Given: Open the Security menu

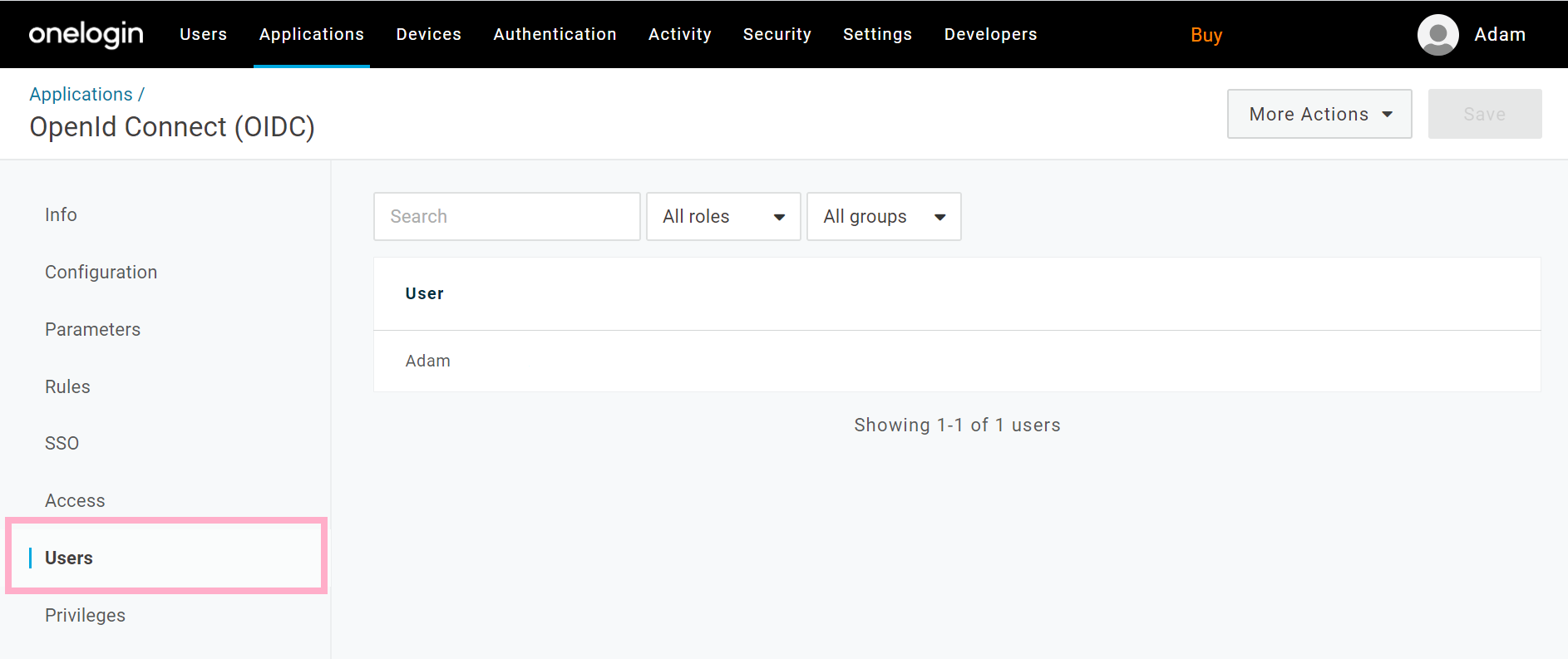Looking at the screenshot, I should pos(777,34).
